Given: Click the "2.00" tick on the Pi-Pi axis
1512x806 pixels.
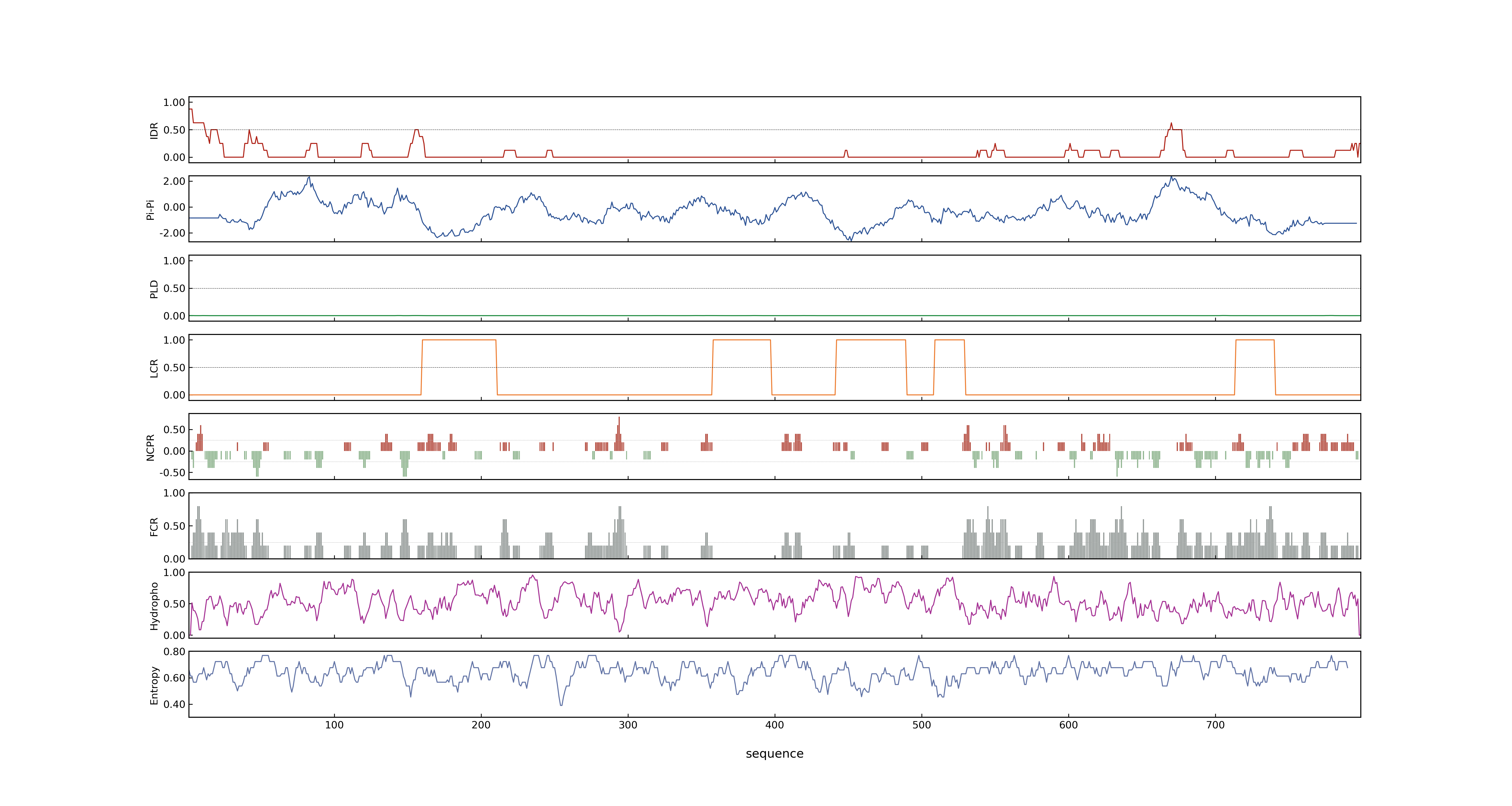Looking at the screenshot, I should 174,181.
